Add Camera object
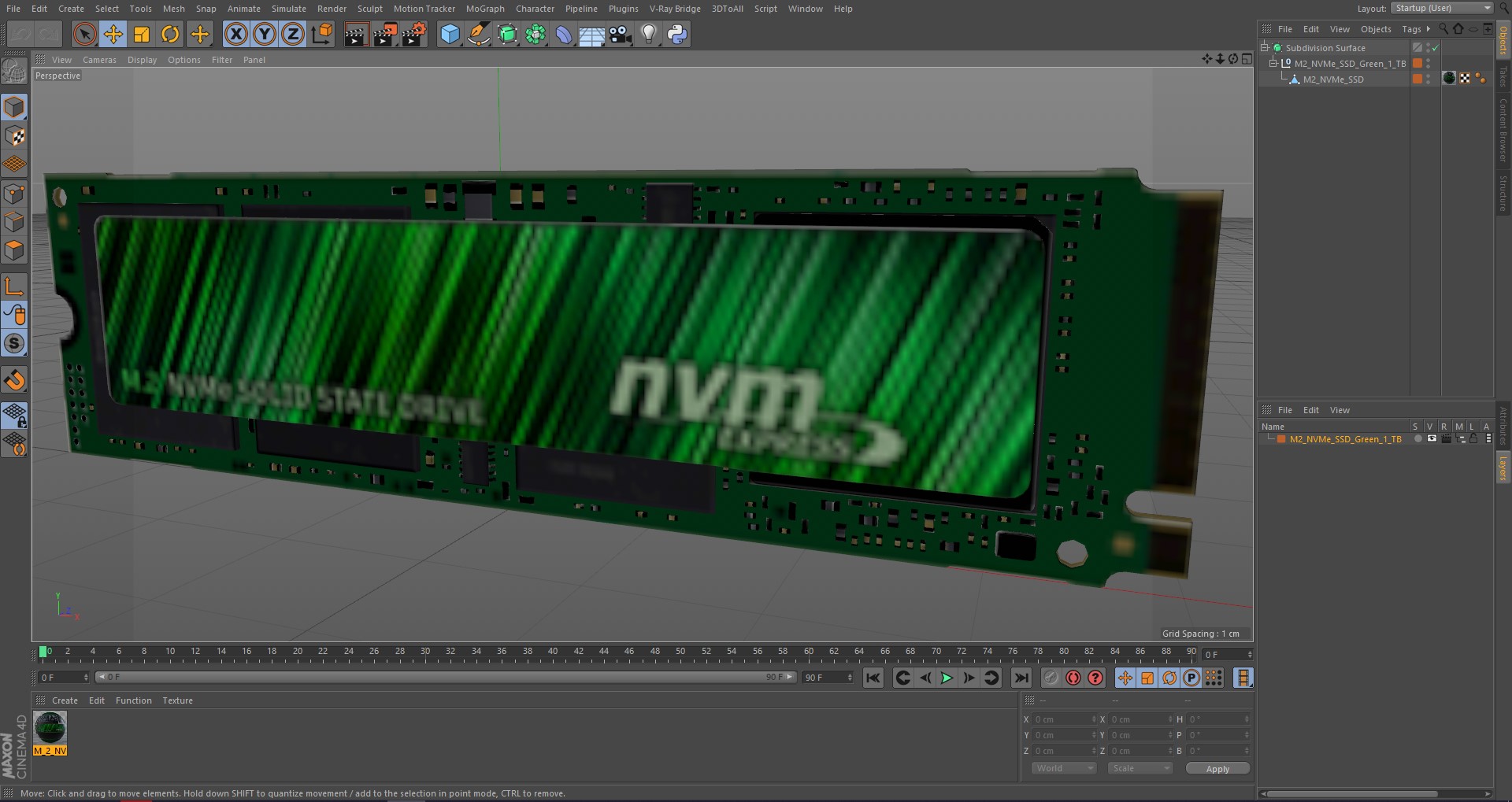 click(x=621, y=34)
